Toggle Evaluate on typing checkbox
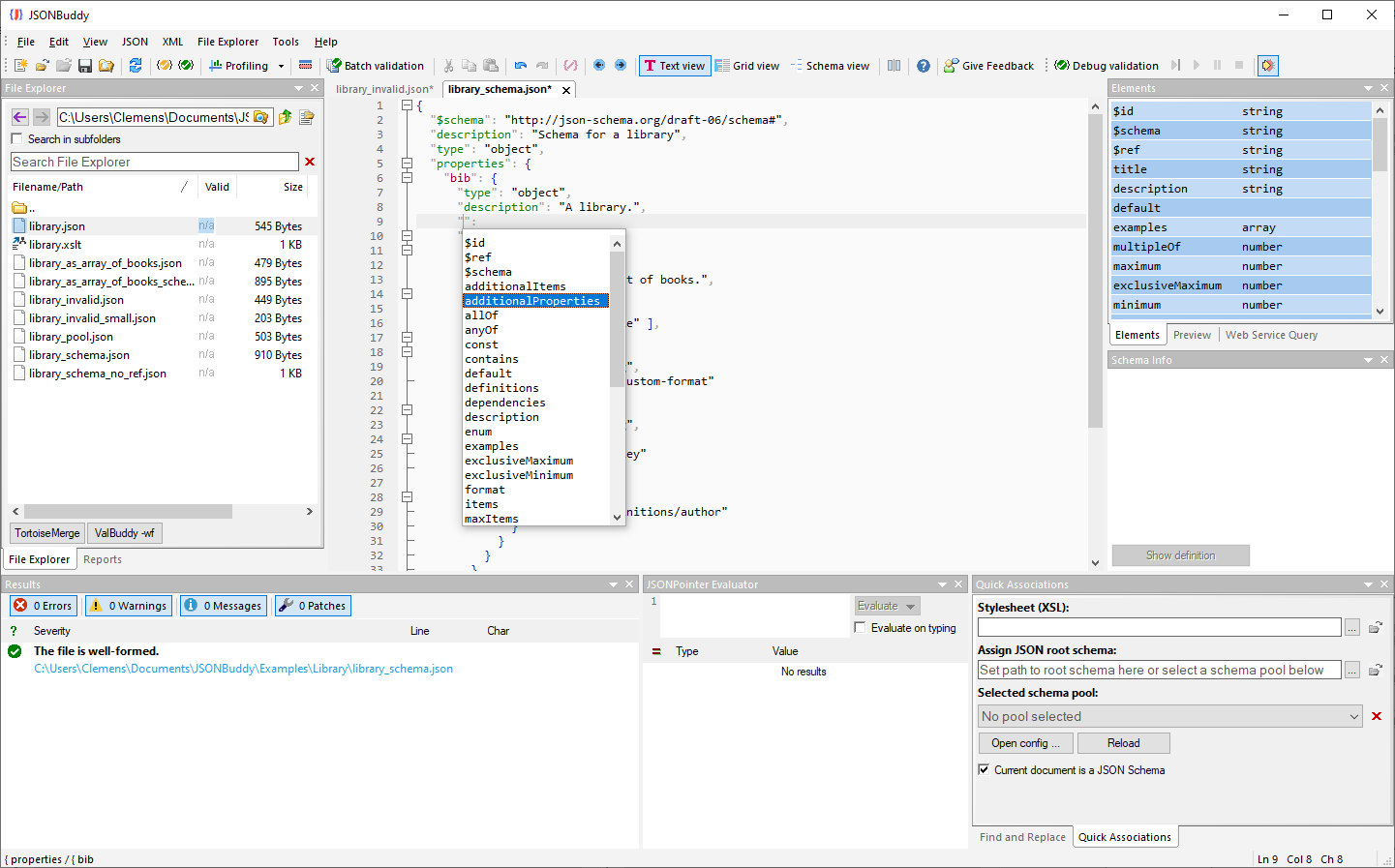The width and height of the screenshot is (1395, 868). point(860,628)
